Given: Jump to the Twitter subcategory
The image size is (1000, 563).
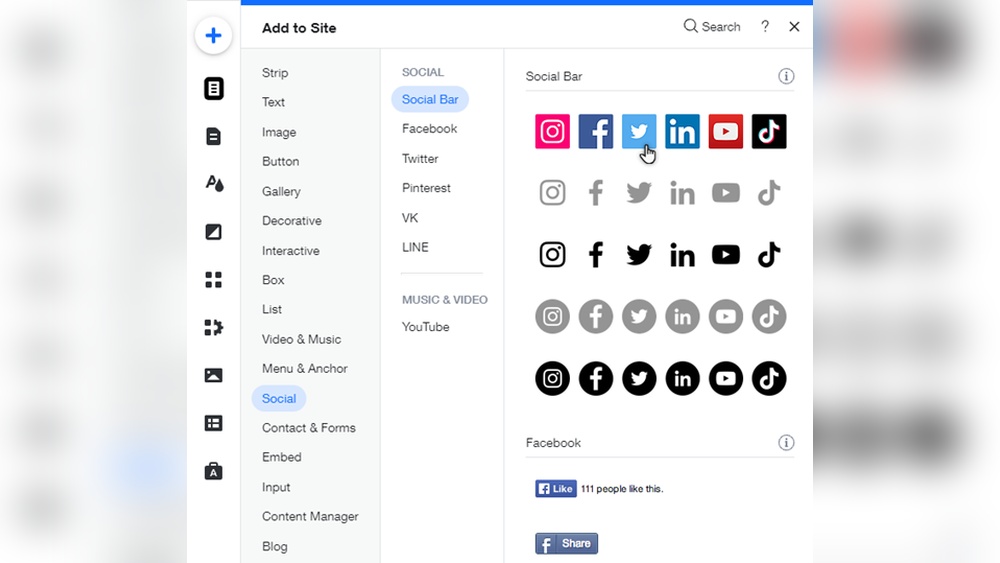Looking at the screenshot, I should click(420, 159).
